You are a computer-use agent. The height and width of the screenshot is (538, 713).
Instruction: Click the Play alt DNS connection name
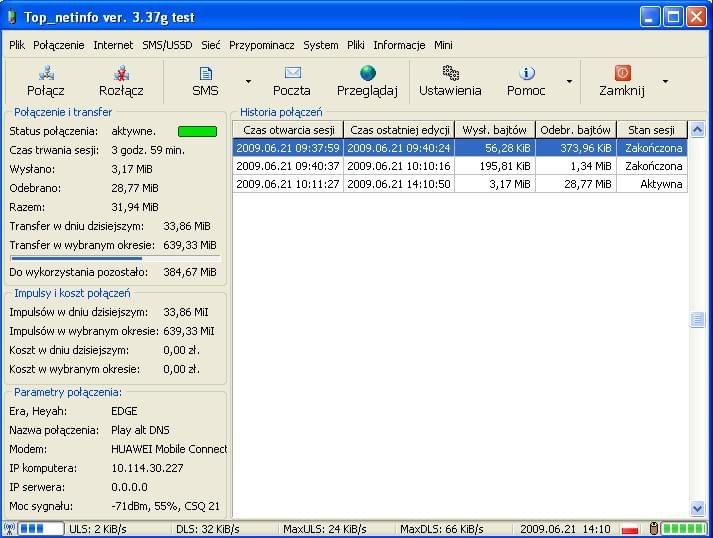point(141,430)
